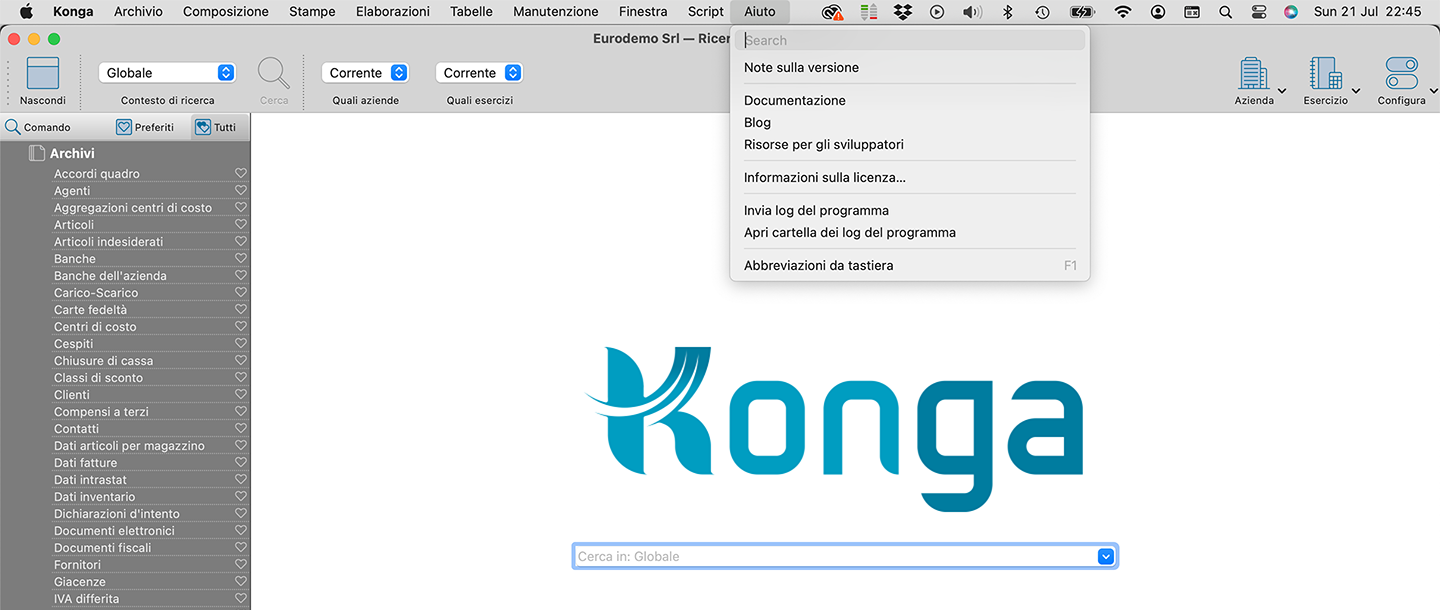Favorite the Agenti archive heart
The image size is (1440, 610).
pyautogui.click(x=240, y=191)
